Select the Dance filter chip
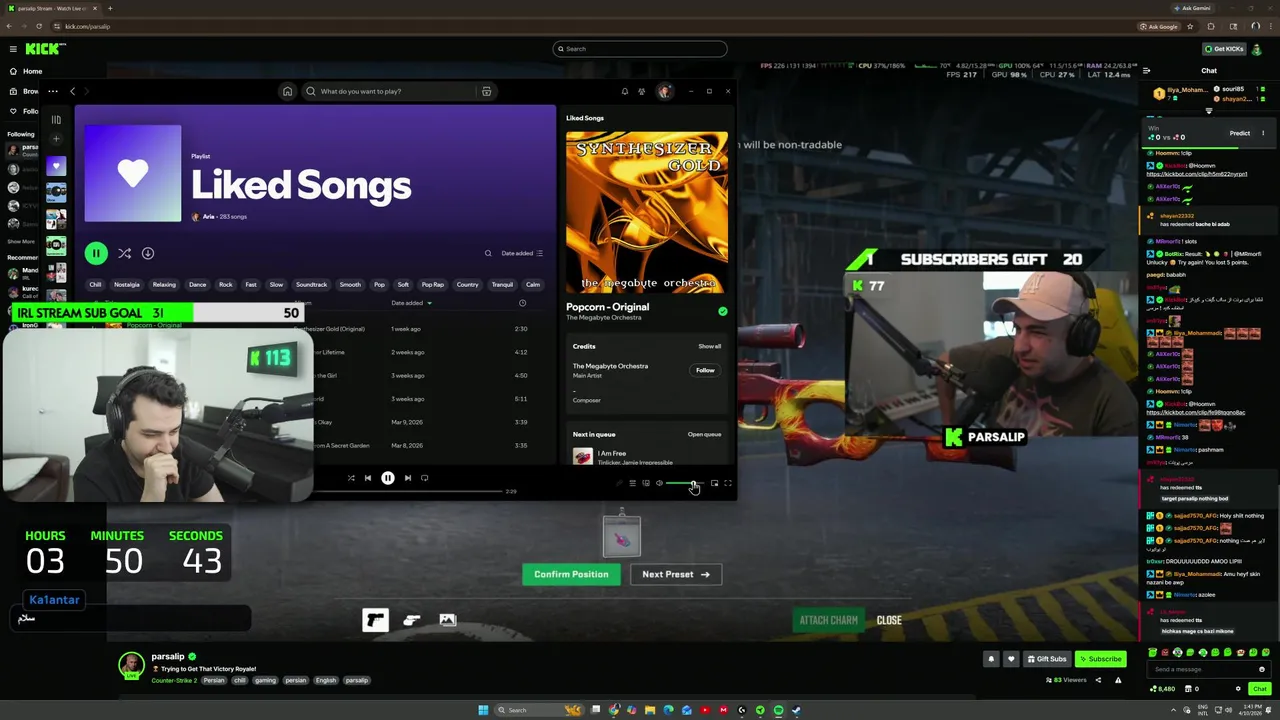The width and height of the screenshot is (1280, 720). (198, 284)
